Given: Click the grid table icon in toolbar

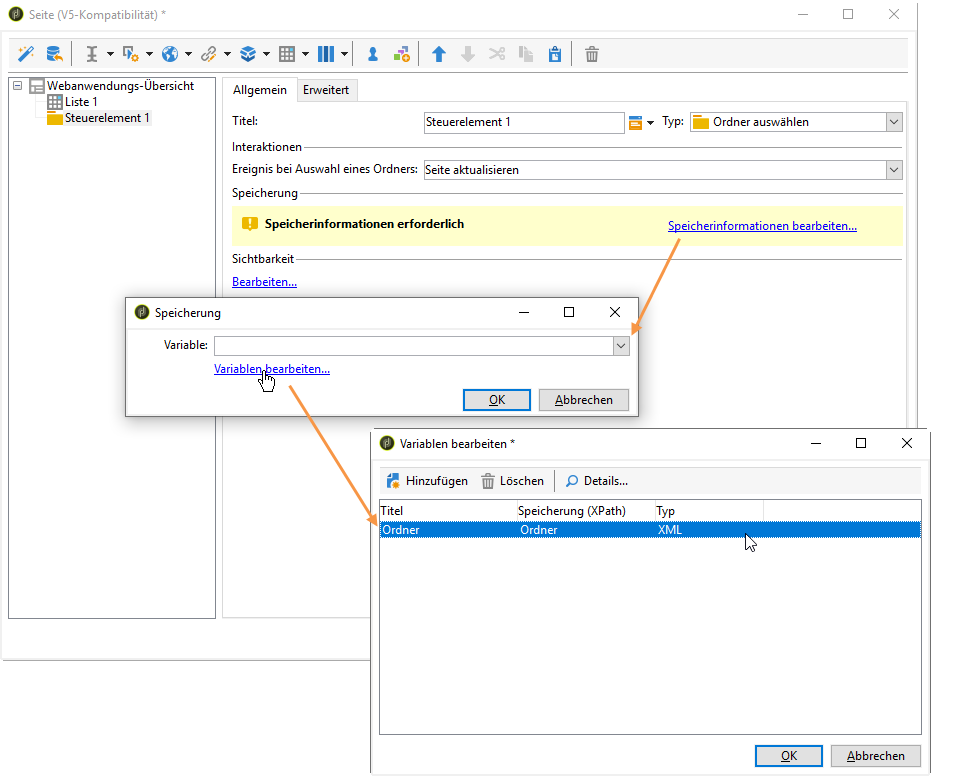Looking at the screenshot, I should (287, 54).
